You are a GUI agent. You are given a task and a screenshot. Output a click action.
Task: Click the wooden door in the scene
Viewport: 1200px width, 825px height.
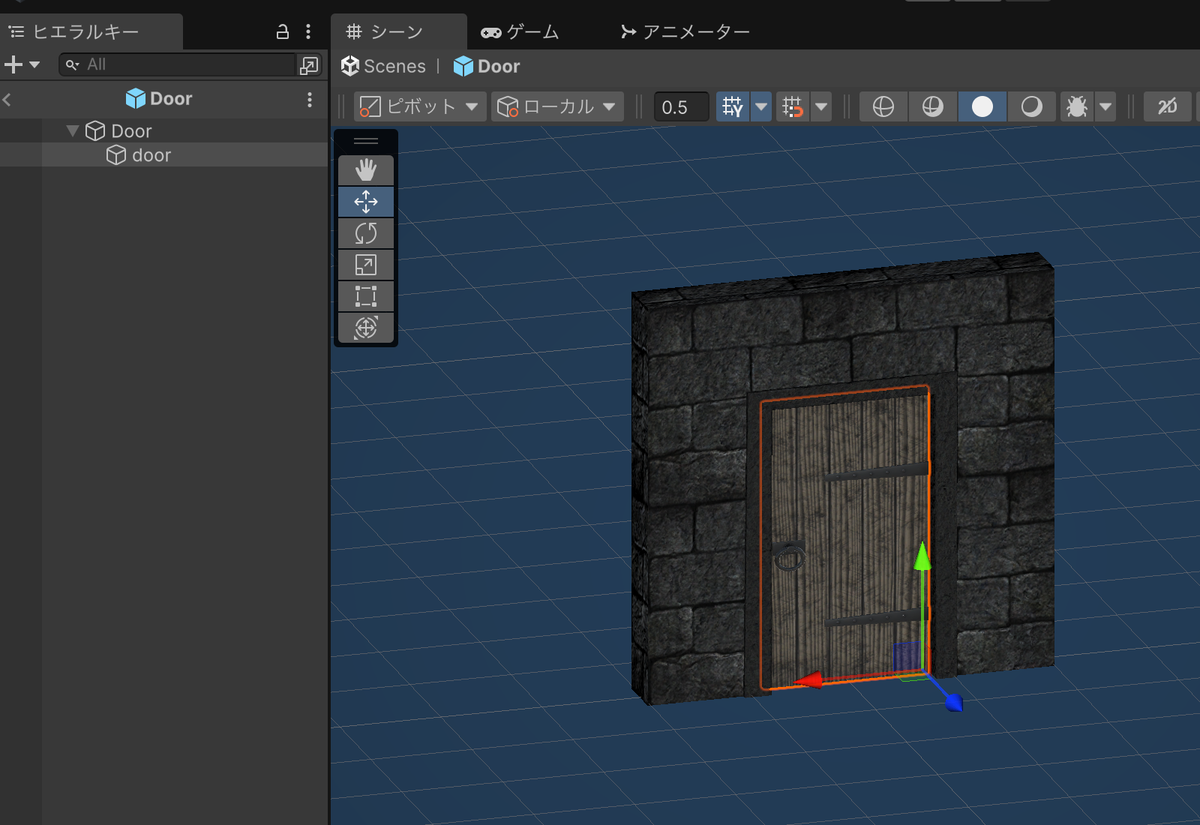845,540
